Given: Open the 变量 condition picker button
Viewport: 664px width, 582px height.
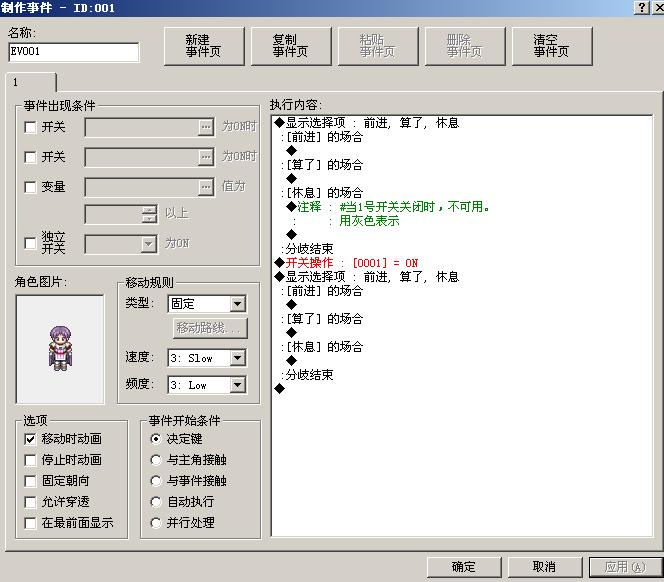Looking at the screenshot, I should (206, 187).
